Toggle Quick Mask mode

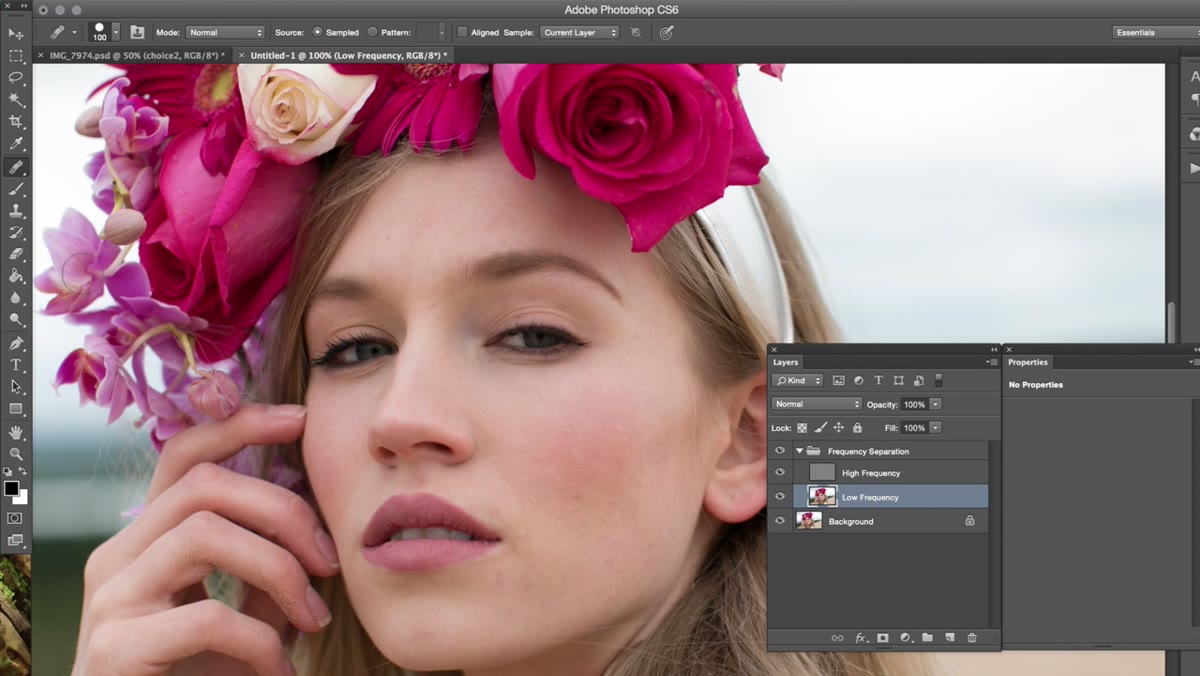(x=15, y=518)
